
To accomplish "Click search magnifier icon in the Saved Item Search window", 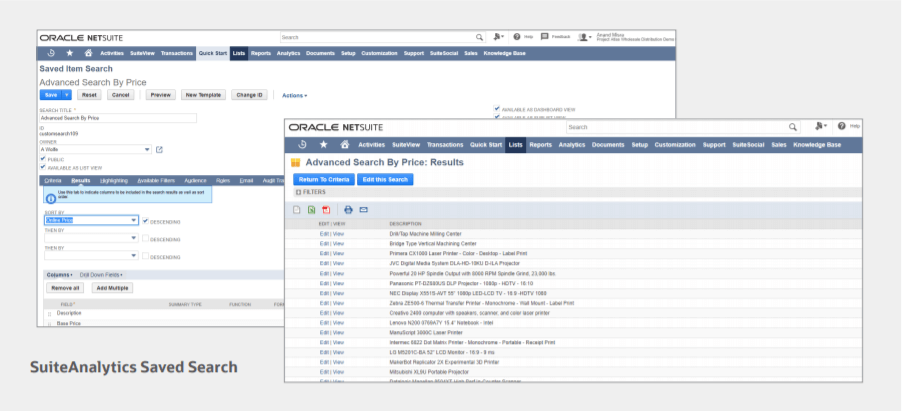I will tap(479, 37).
